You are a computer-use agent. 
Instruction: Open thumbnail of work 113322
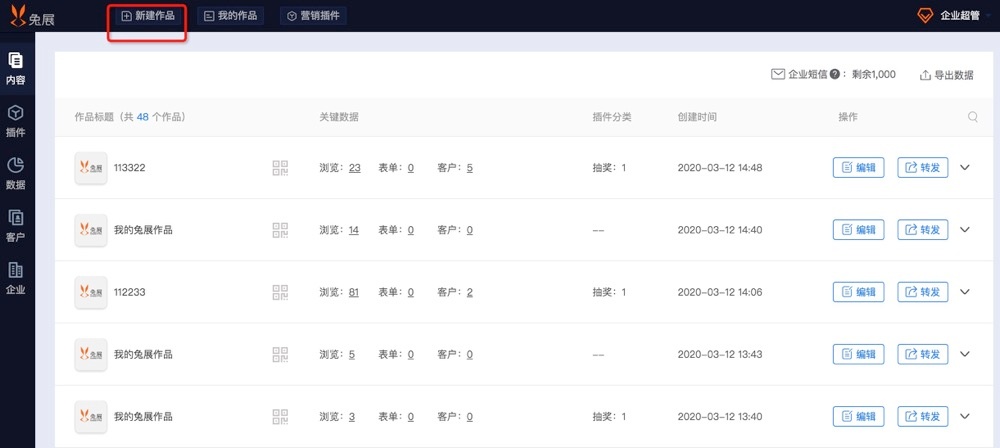point(91,168)
